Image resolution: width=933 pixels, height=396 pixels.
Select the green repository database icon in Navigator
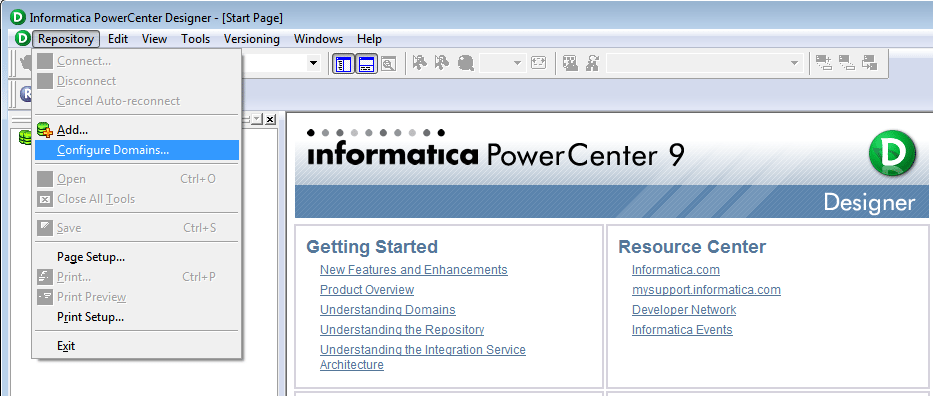(25, 137)
